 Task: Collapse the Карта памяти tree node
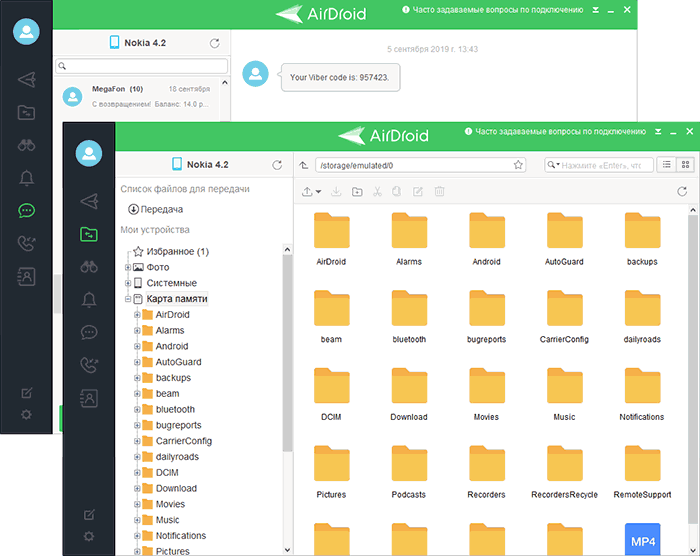point(128,299)
